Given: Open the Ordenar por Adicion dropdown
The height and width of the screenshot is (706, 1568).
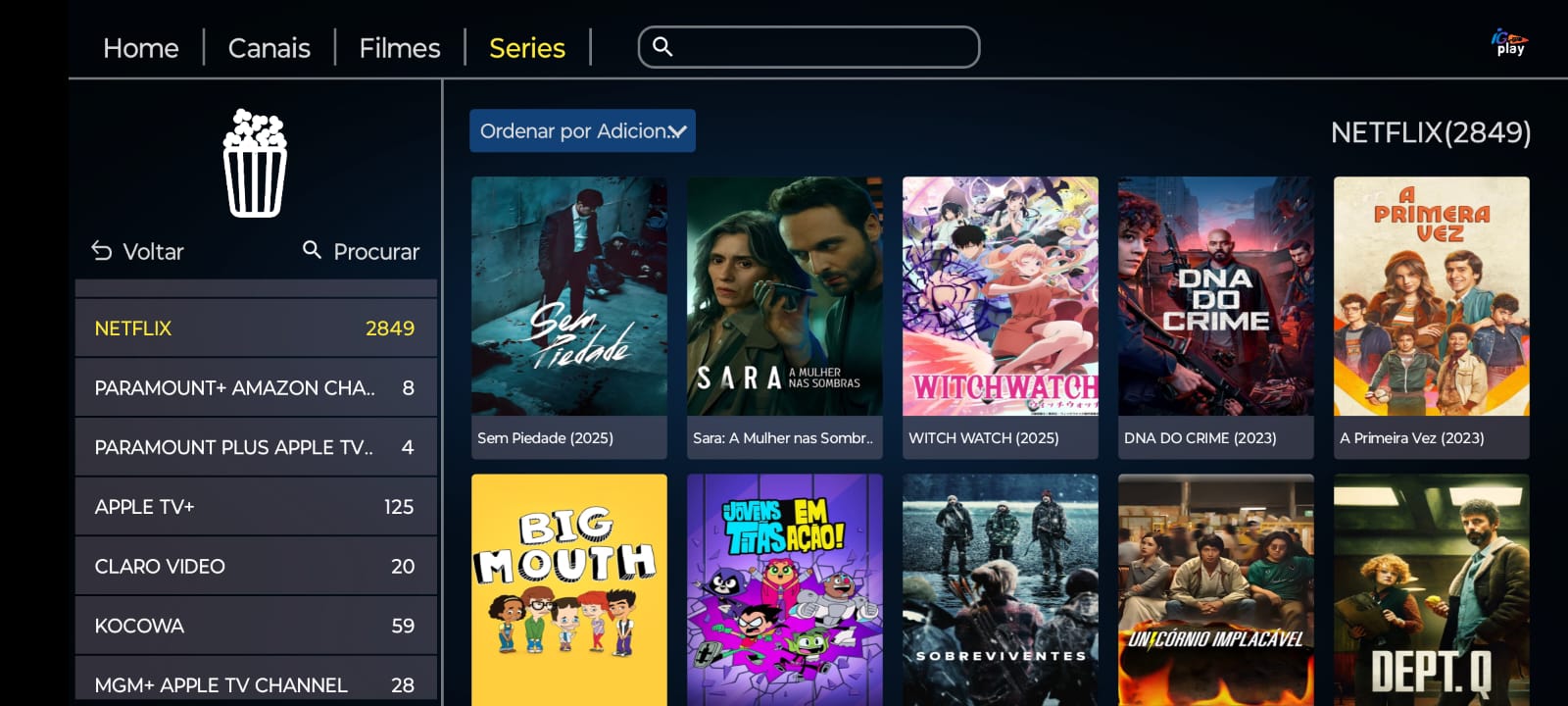Looking at the screenshot, I should [x=582, y=130].
